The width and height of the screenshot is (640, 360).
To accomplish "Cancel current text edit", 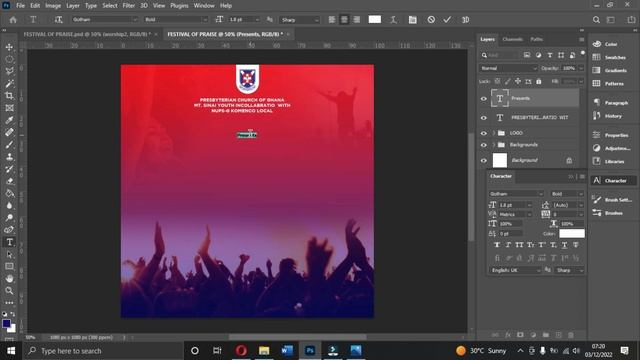I will [431, 20].
